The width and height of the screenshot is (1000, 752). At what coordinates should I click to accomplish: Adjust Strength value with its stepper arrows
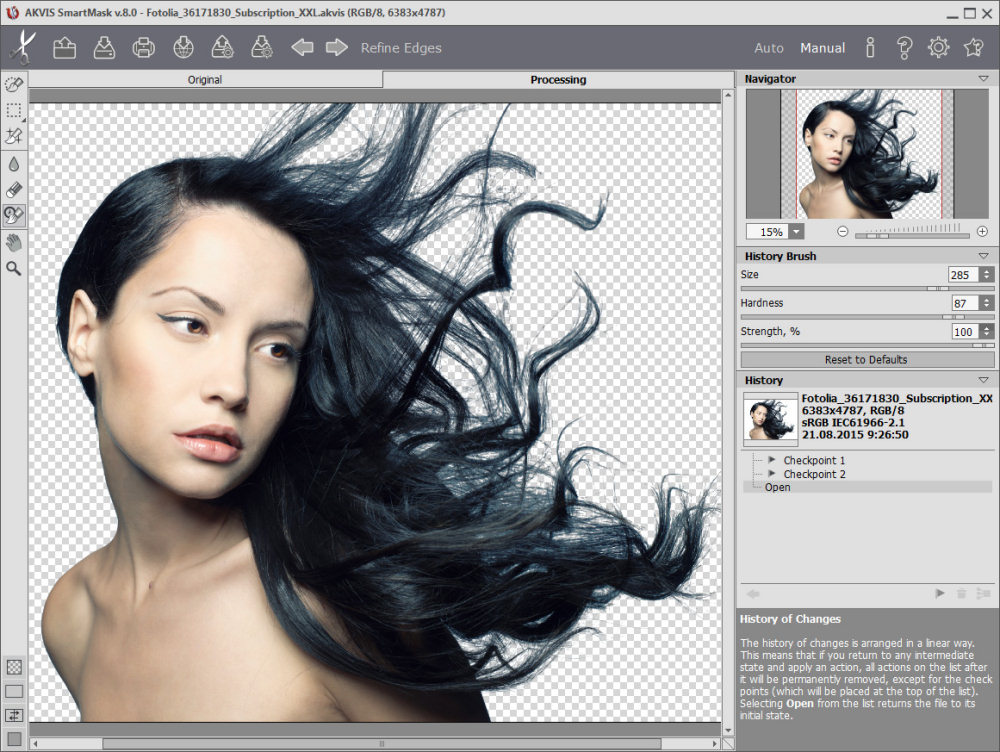(x=987, y=331)
